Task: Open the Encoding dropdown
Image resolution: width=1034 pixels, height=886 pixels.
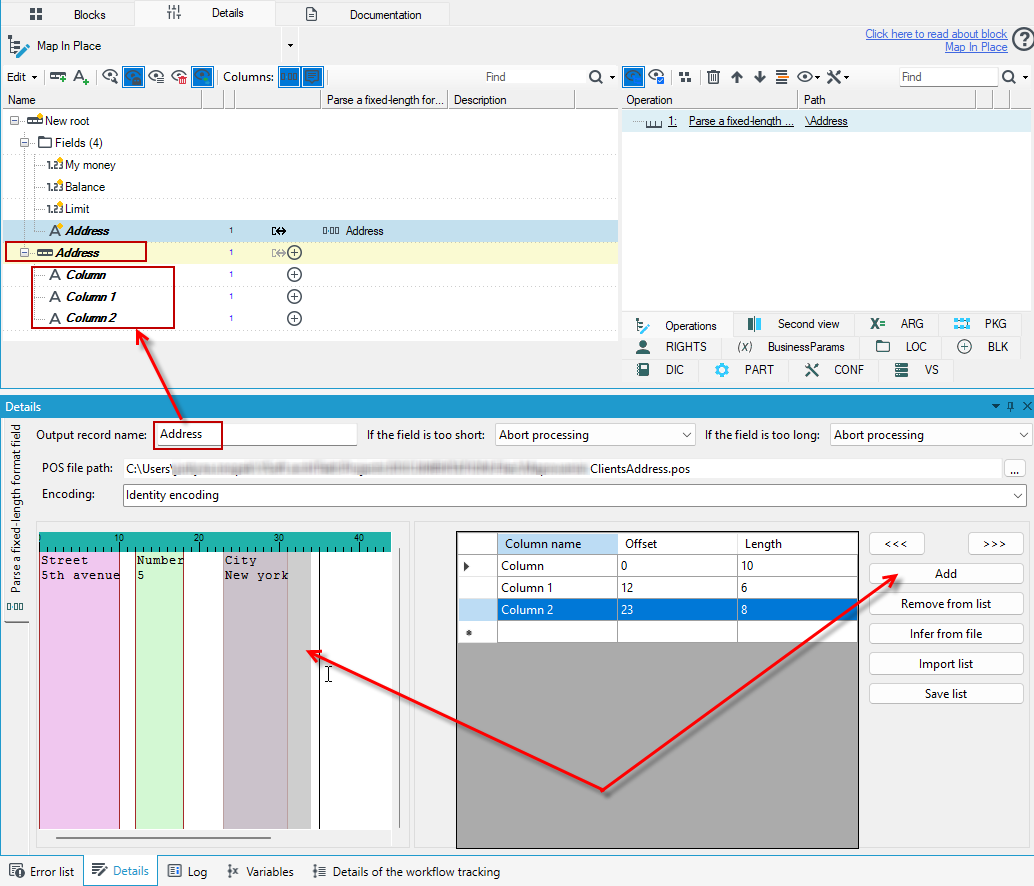Action: pos(574,495)
